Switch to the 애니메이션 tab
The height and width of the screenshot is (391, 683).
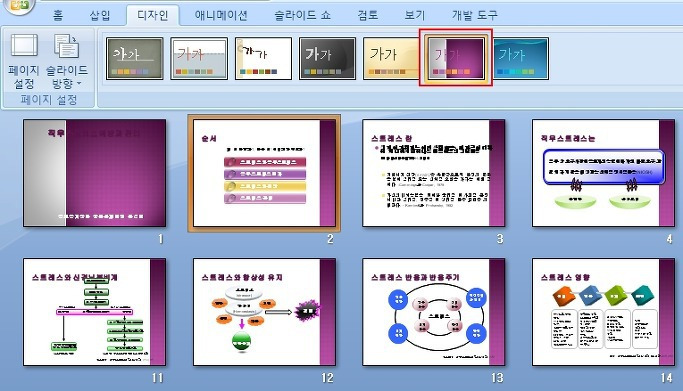click(221, 15)
